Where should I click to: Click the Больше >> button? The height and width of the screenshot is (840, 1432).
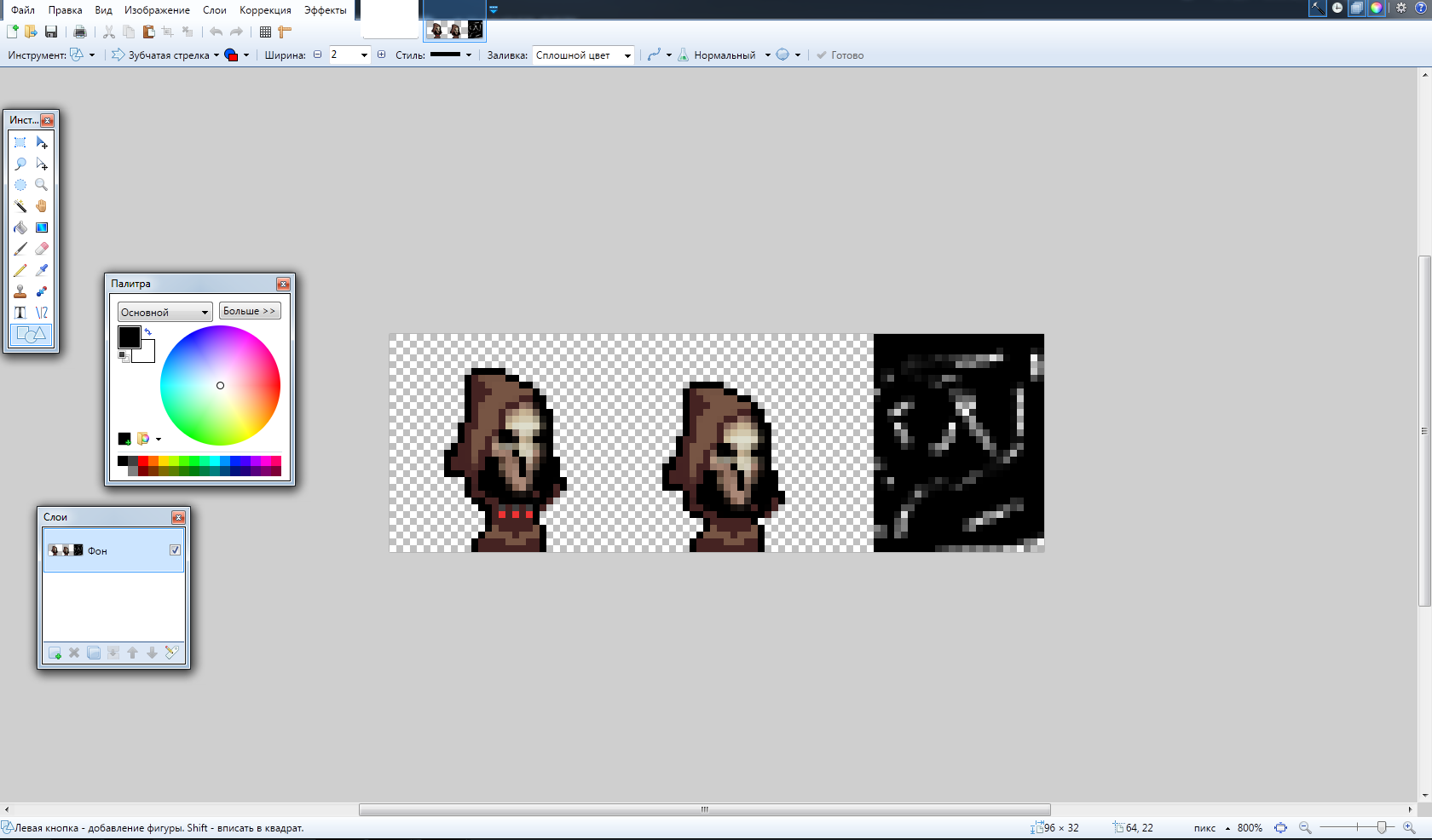coord(250,311)
